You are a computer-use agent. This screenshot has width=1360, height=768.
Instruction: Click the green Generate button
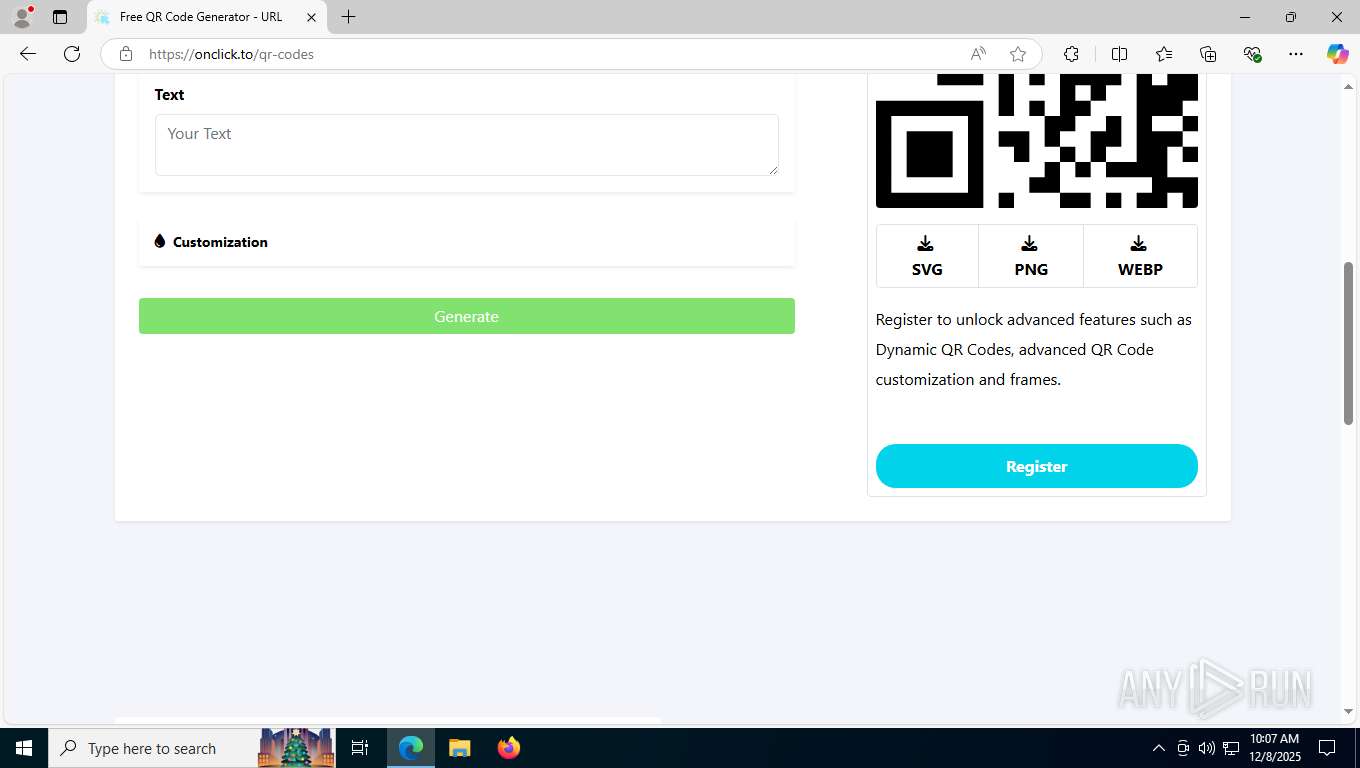coord(466,316)
